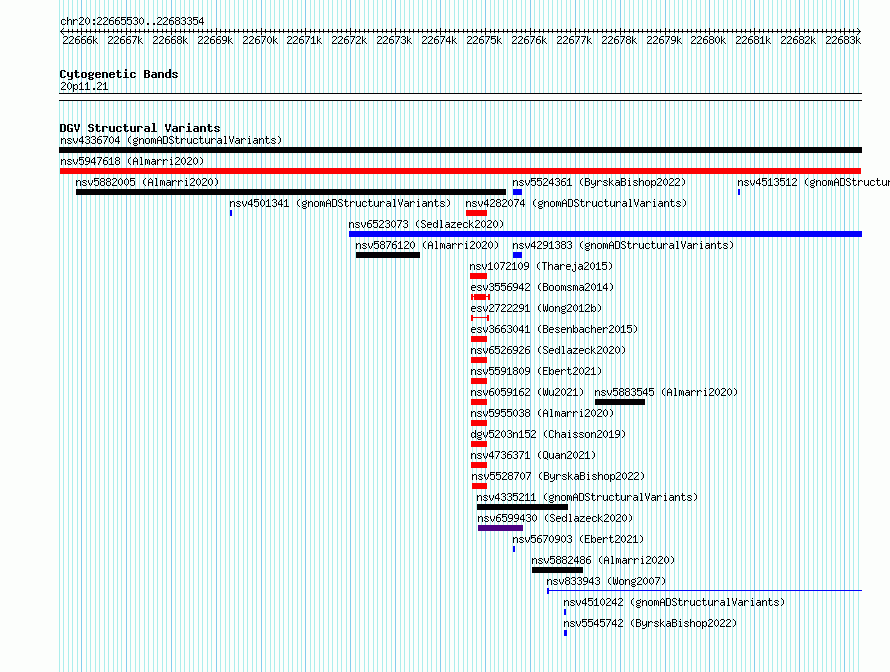
Task: Select the blue nsv6523073 variant bar
Action: pyautogui.click(x=605, y=234)
